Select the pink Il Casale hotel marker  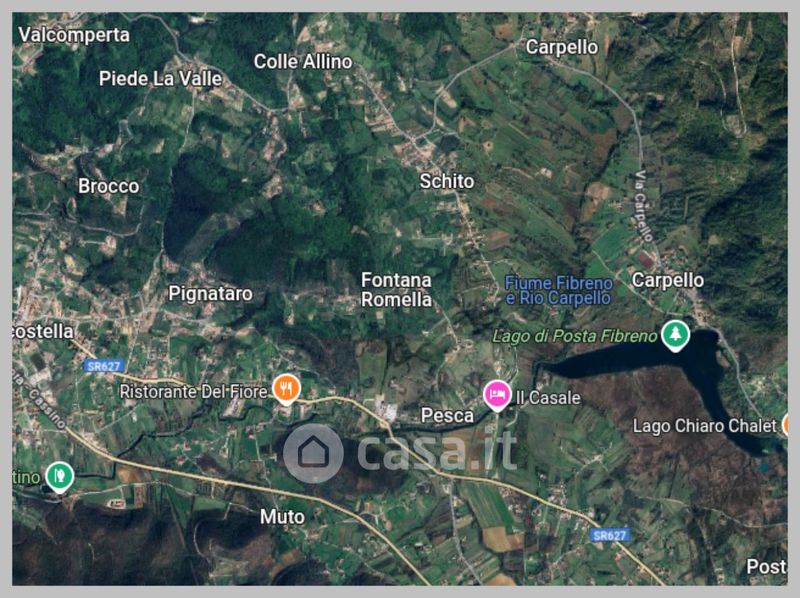(497, 395)
